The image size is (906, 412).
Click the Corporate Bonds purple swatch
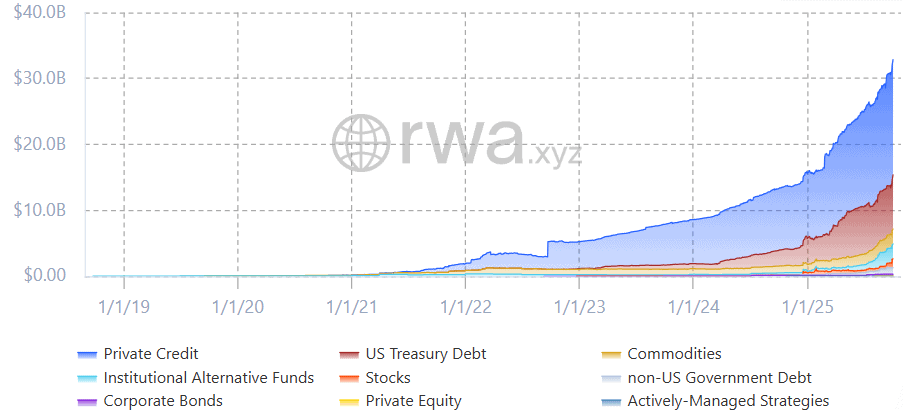86,401
